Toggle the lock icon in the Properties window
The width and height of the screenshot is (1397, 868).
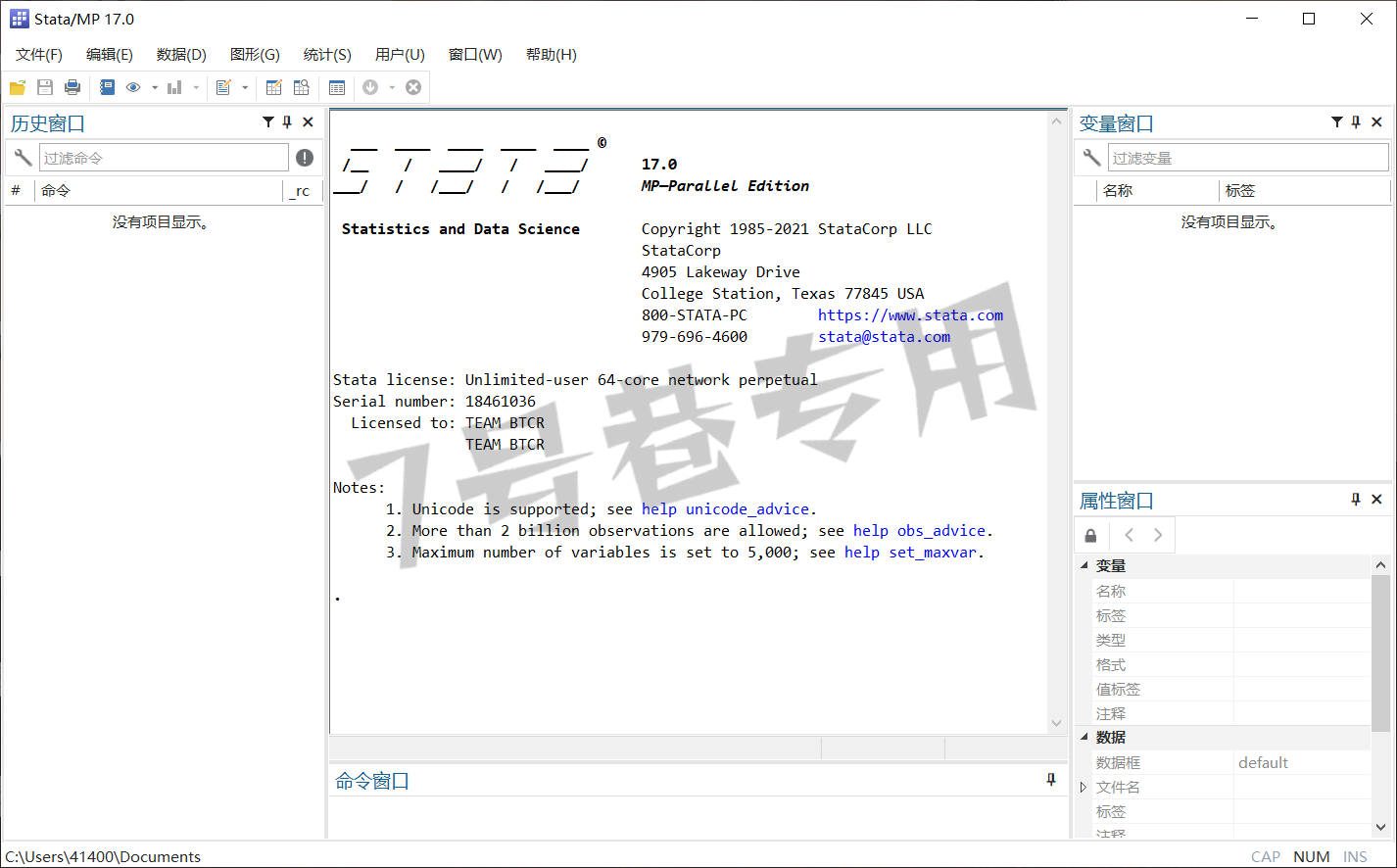[x=1090, y=535]
